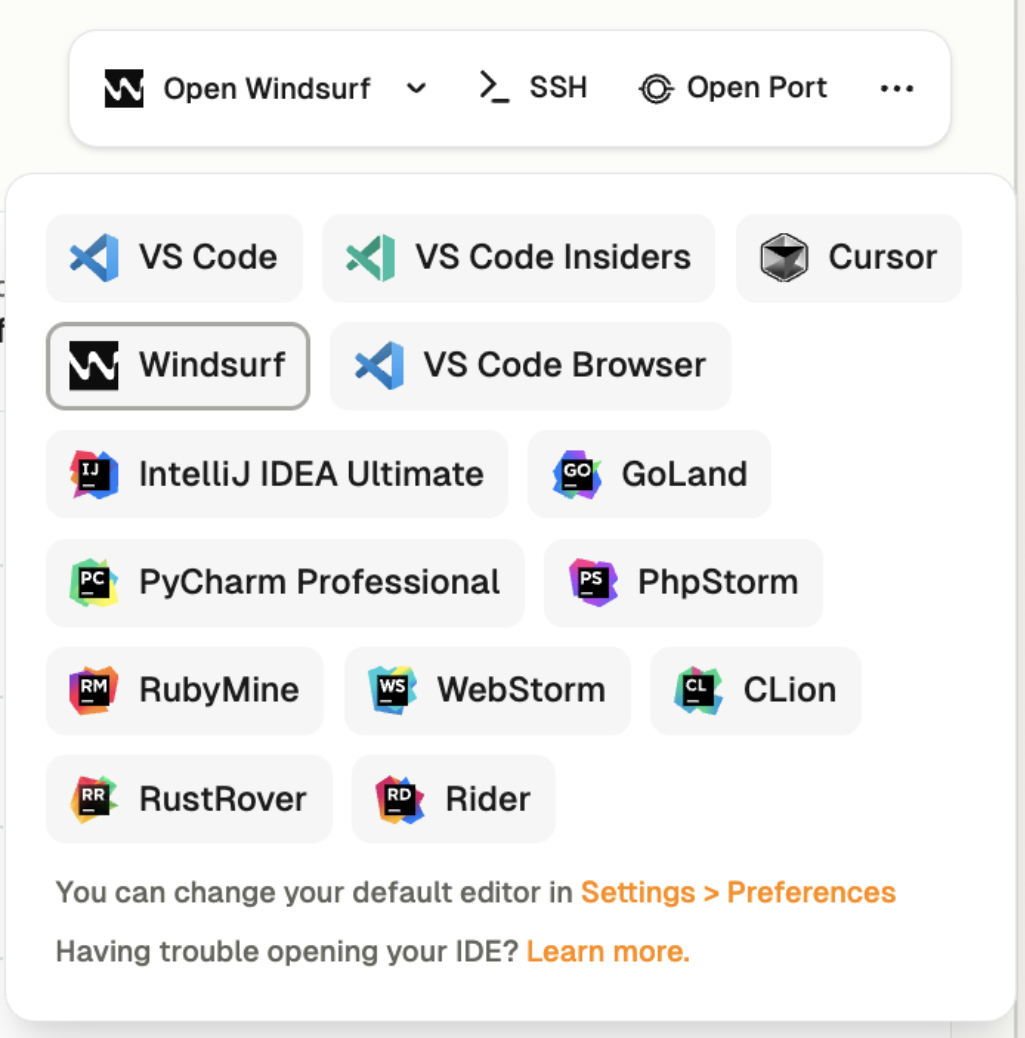Screen dimensions: 1025x1038
Task: Select IntelliJ IDEA Ultimate editor
Action: coord(277,474)
